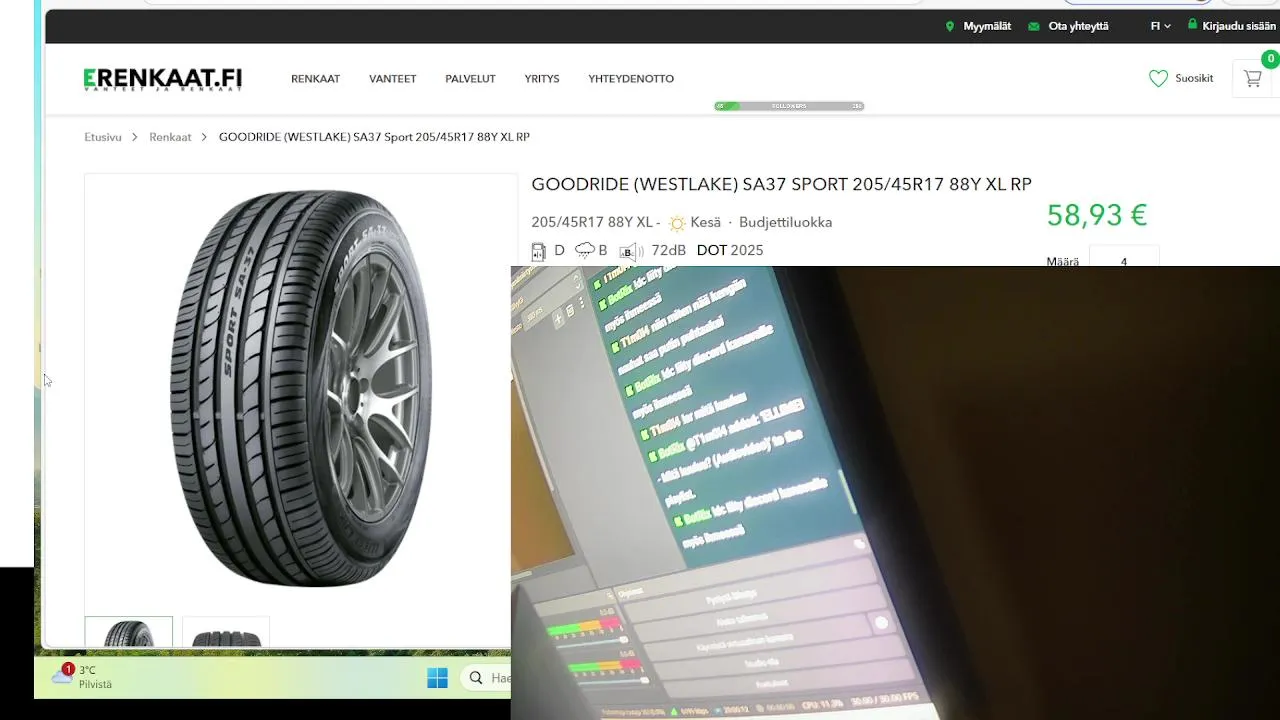Click the followers progress bar overlay
The width and height of the screenshot is (1280, 720).
coord(789,106)
